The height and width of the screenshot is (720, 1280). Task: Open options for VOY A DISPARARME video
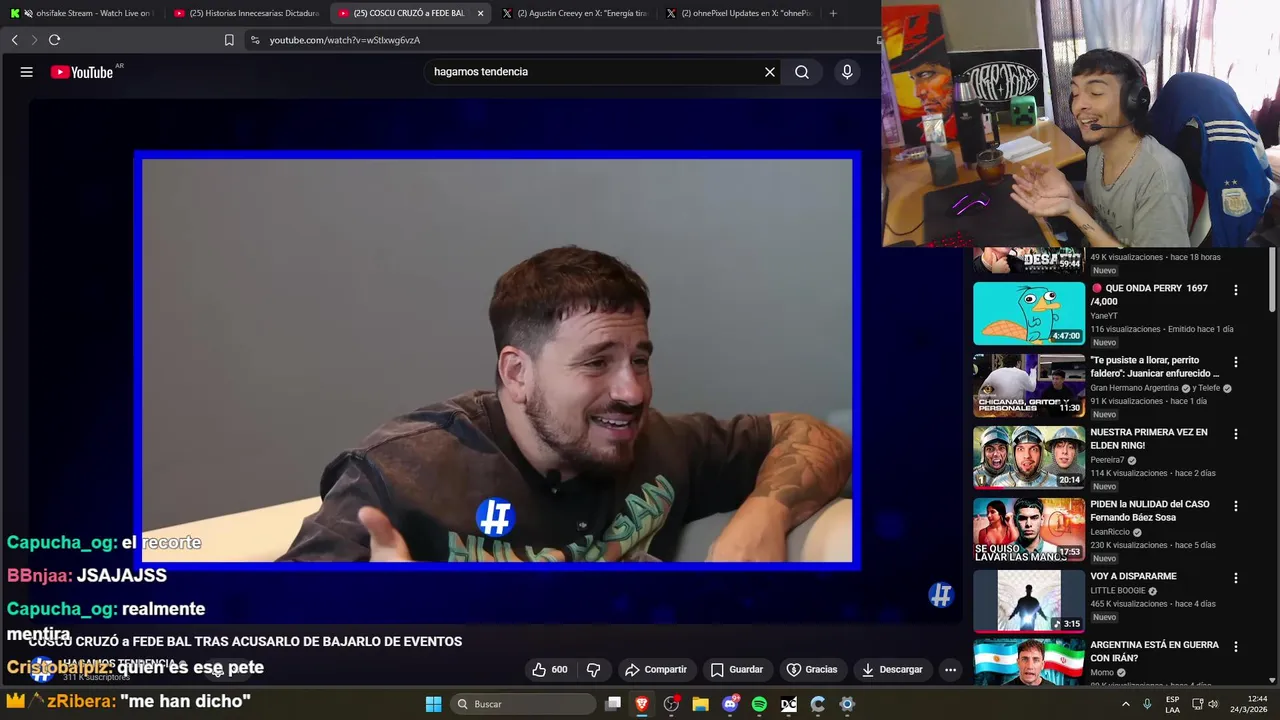tap(1236, 578)
